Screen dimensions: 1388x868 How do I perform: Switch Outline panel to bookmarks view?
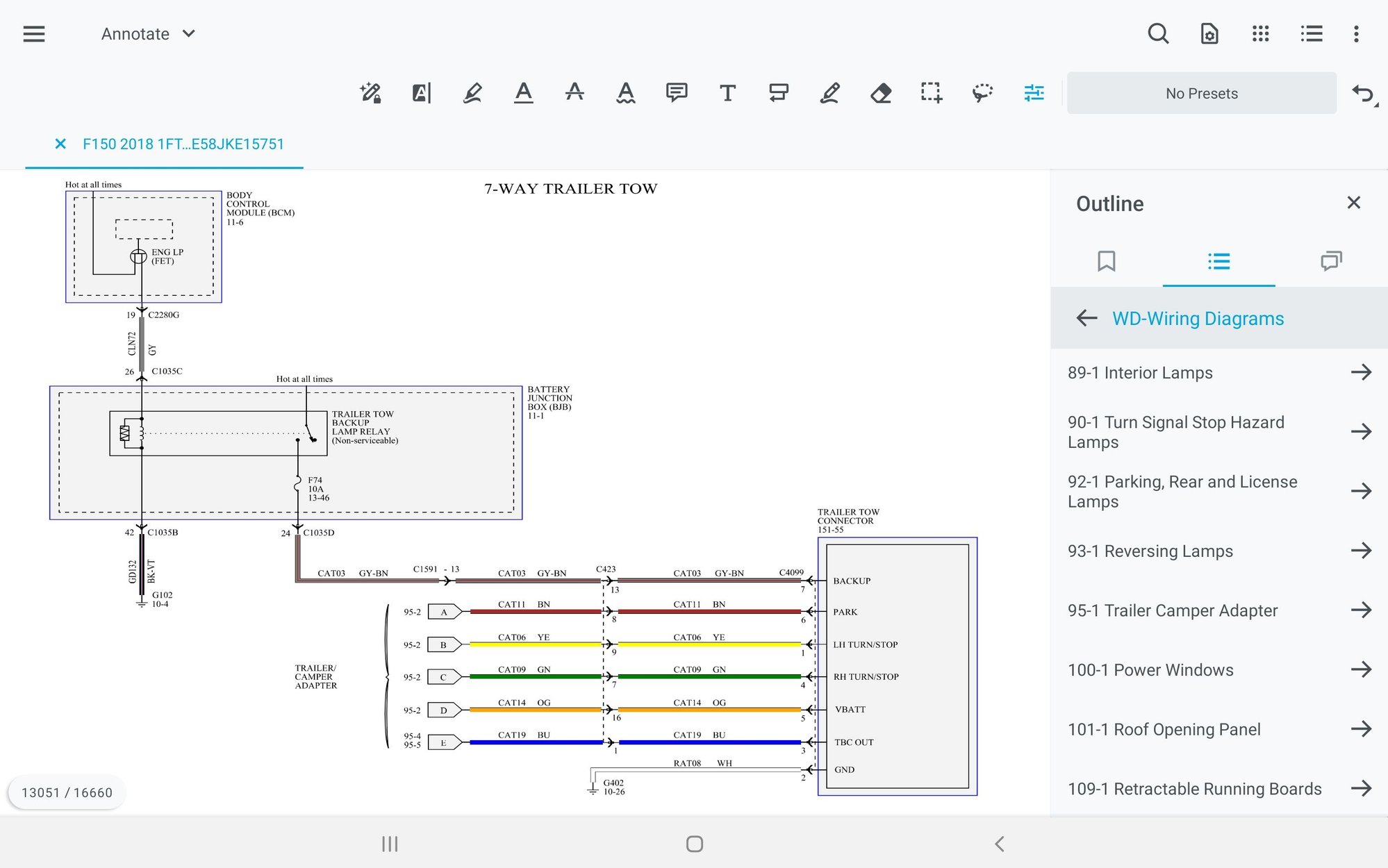coord(1106,262)
